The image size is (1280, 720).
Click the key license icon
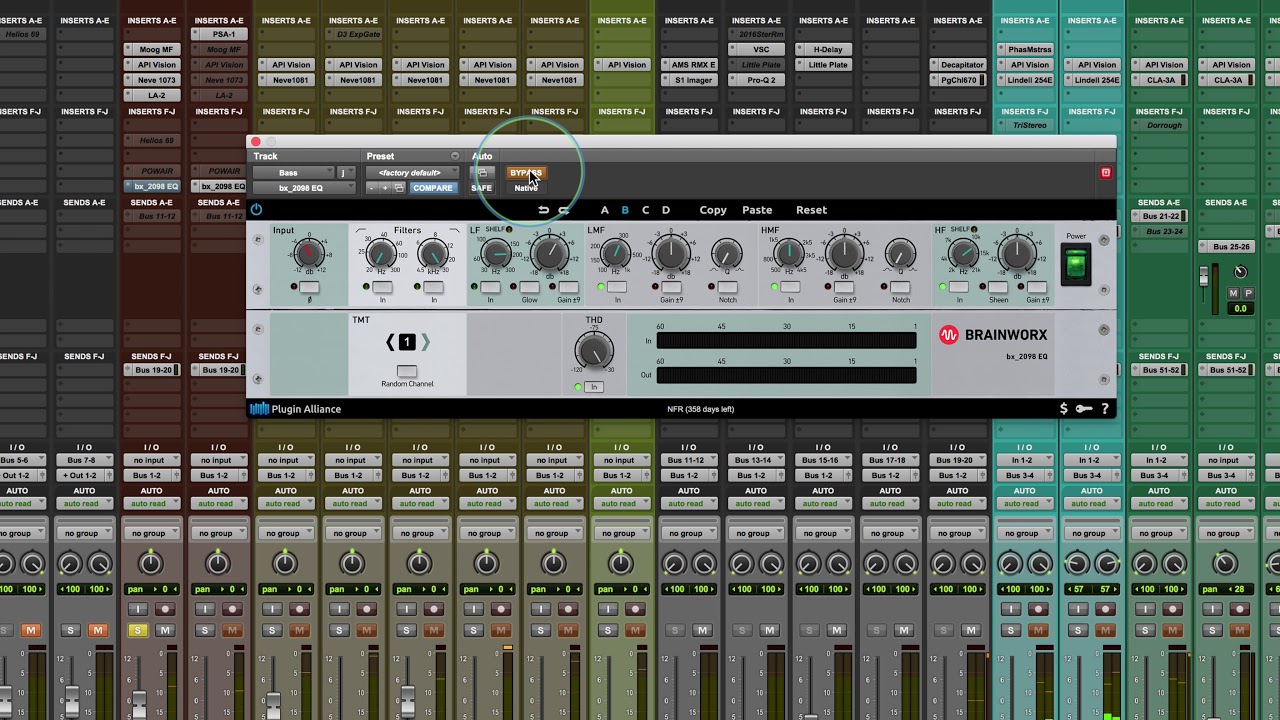[x=1084, y=409]
